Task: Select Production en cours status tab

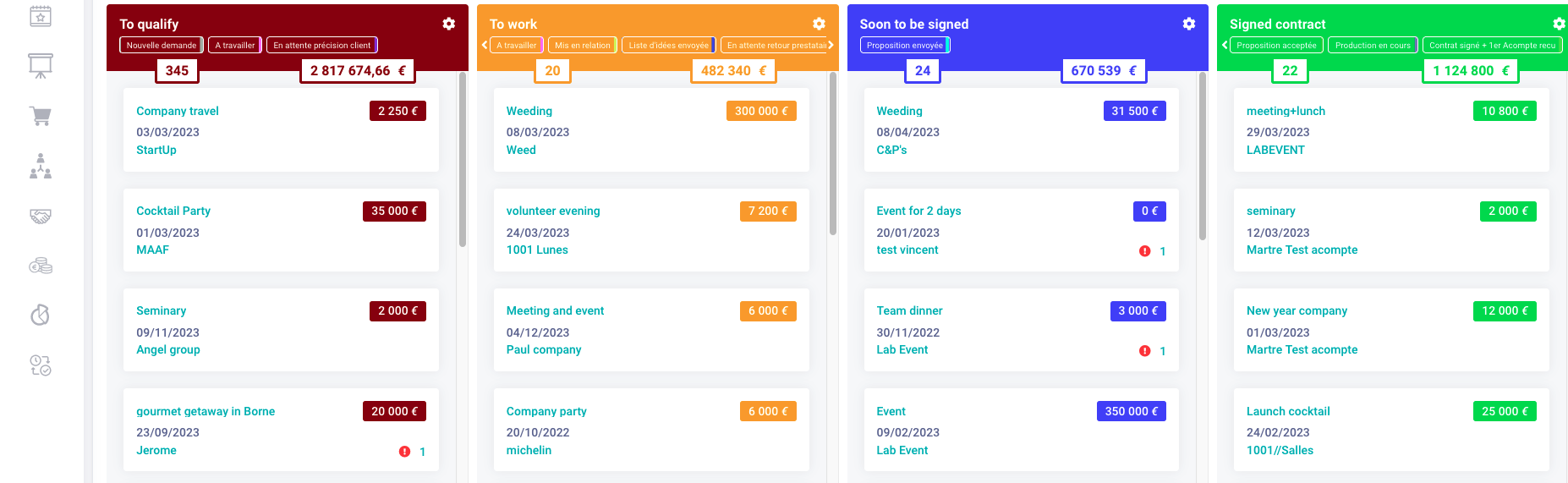Action: pos(1373,46)
